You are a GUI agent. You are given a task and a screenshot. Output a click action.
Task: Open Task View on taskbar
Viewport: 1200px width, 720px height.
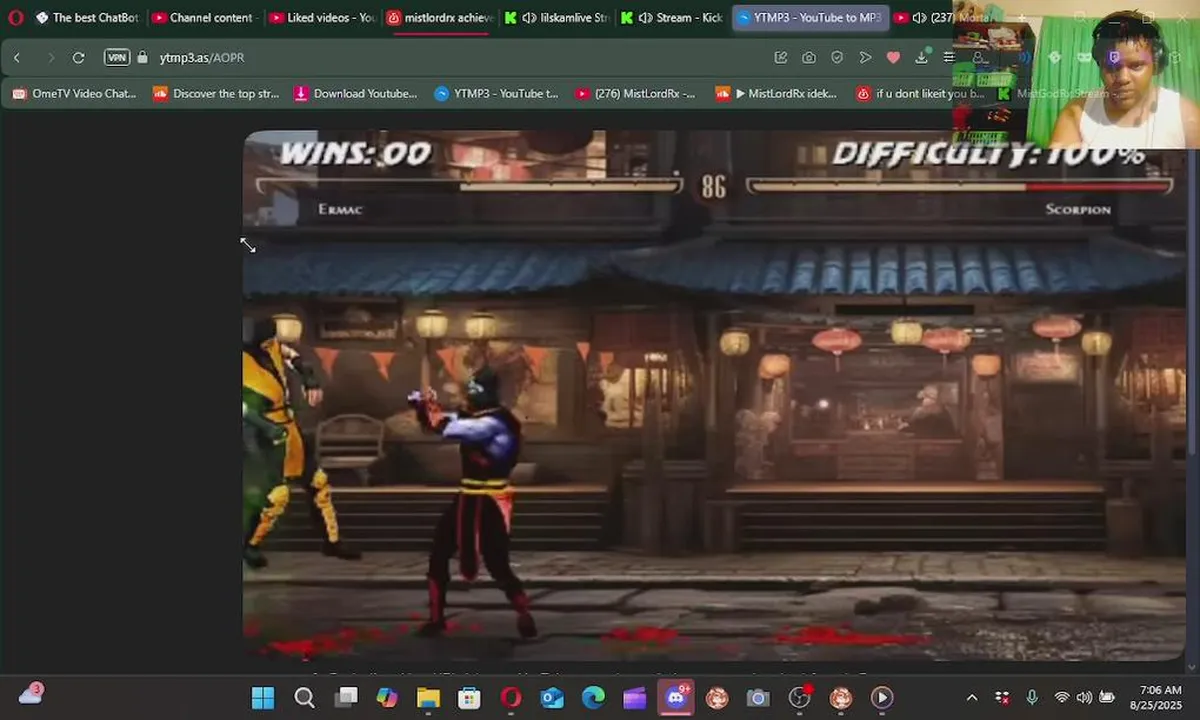tap(346, 697)
